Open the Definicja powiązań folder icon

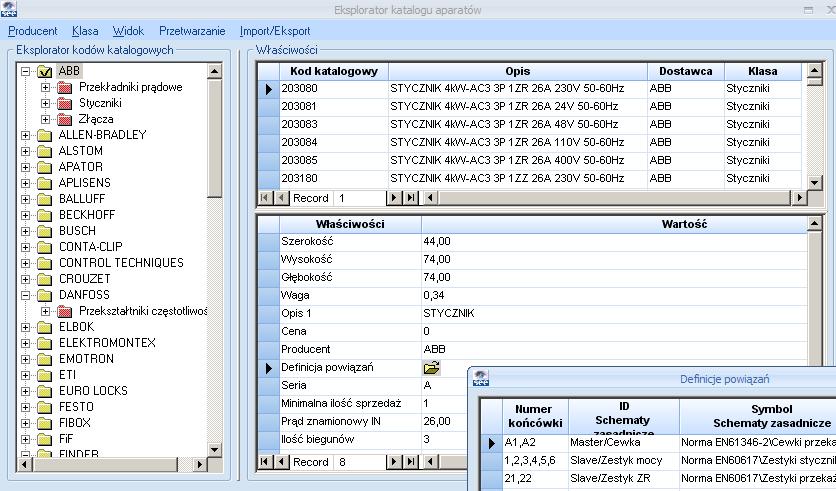click(431, 367)
